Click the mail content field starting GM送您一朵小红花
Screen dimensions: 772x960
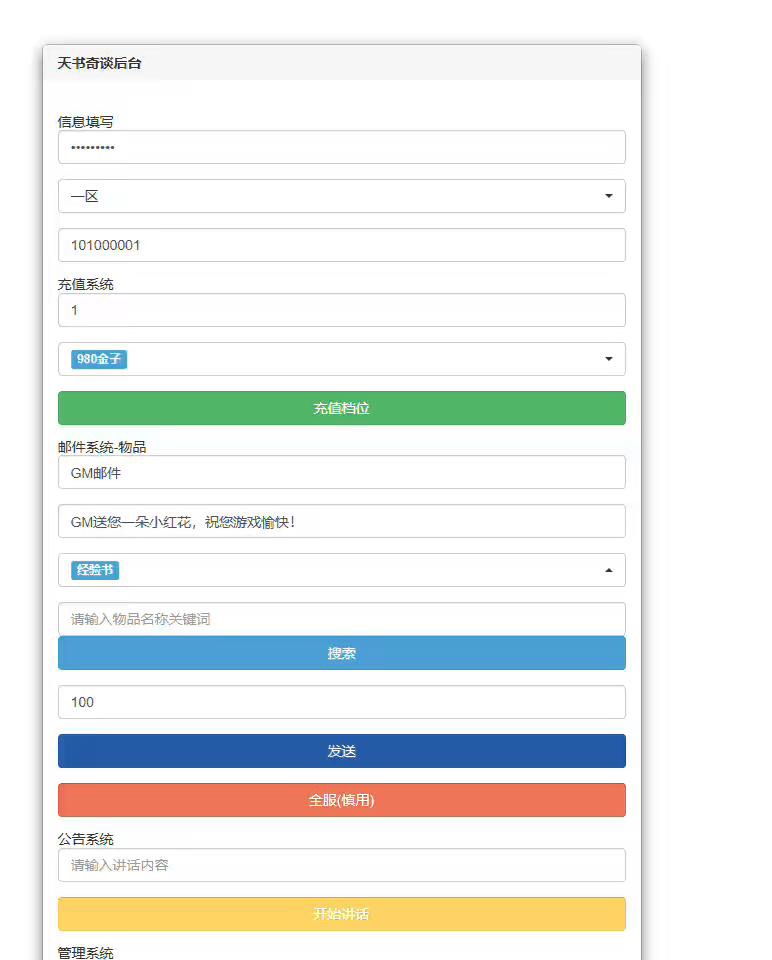(x=342, y=521)
